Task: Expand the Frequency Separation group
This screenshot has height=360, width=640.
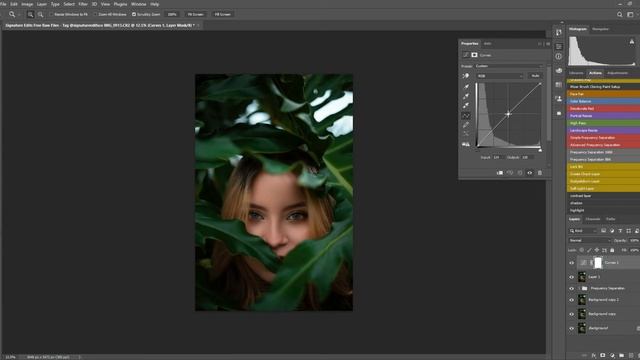Action: tap(580, 289)
